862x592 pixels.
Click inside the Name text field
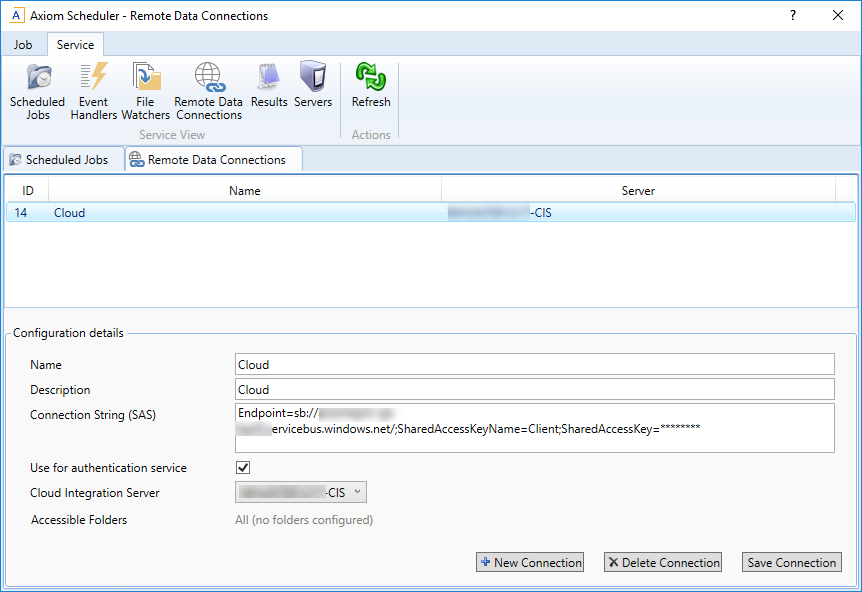(x=534, y=365)
